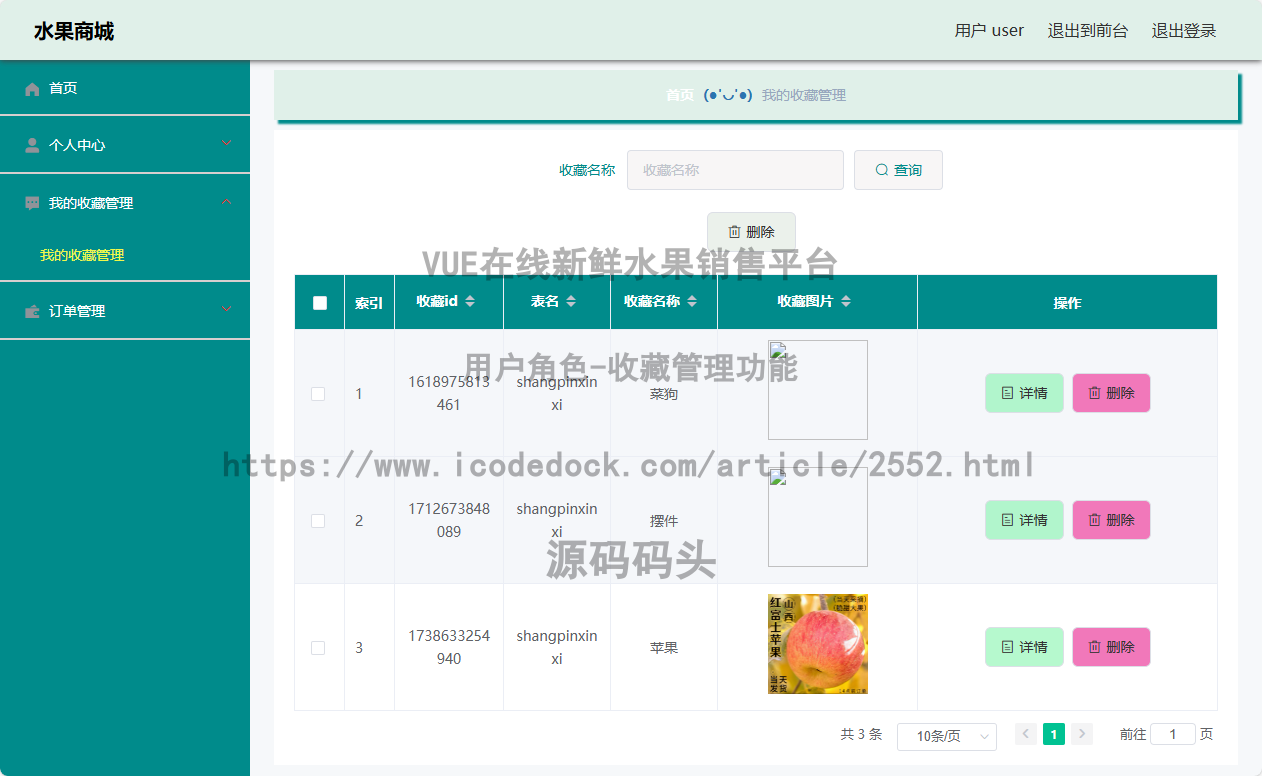This screenshot has width=1262, height=776.
Task: Open 详情 for 苹果 row
Action: click(x=1024, y=647)
